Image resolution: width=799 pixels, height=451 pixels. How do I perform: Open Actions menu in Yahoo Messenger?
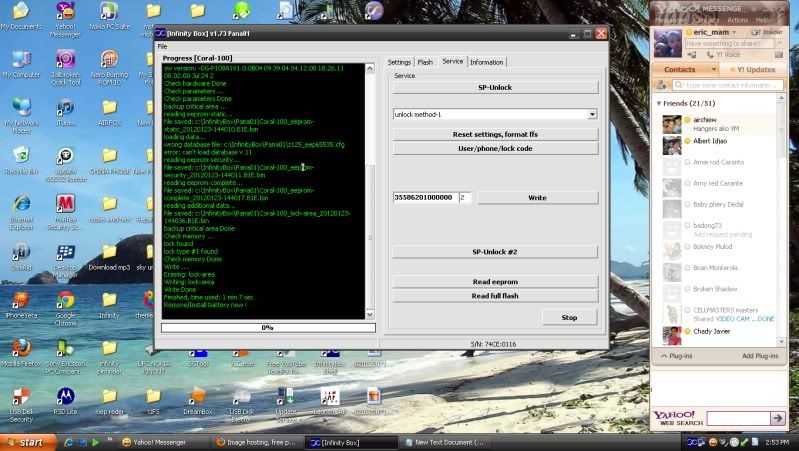click(737, 20)
